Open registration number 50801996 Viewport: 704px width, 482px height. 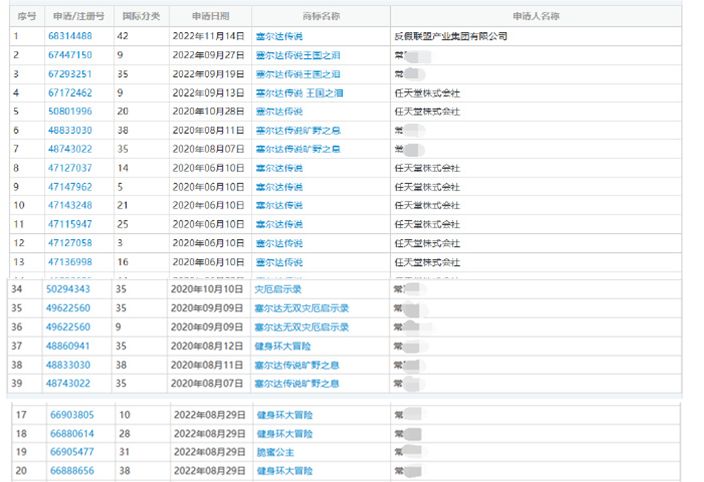click(70, 111)
